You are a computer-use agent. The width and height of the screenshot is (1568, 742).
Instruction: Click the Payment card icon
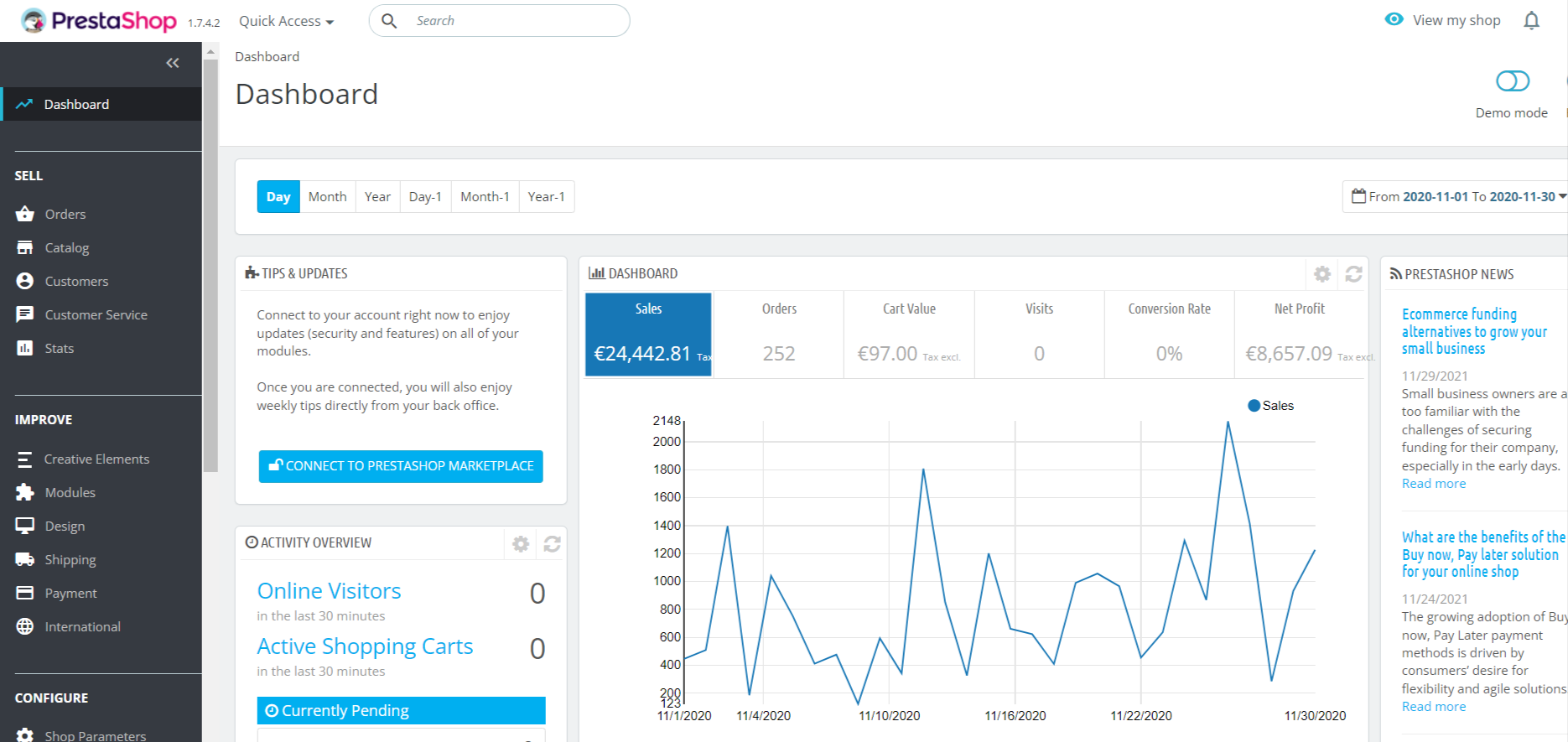point(25,593)
